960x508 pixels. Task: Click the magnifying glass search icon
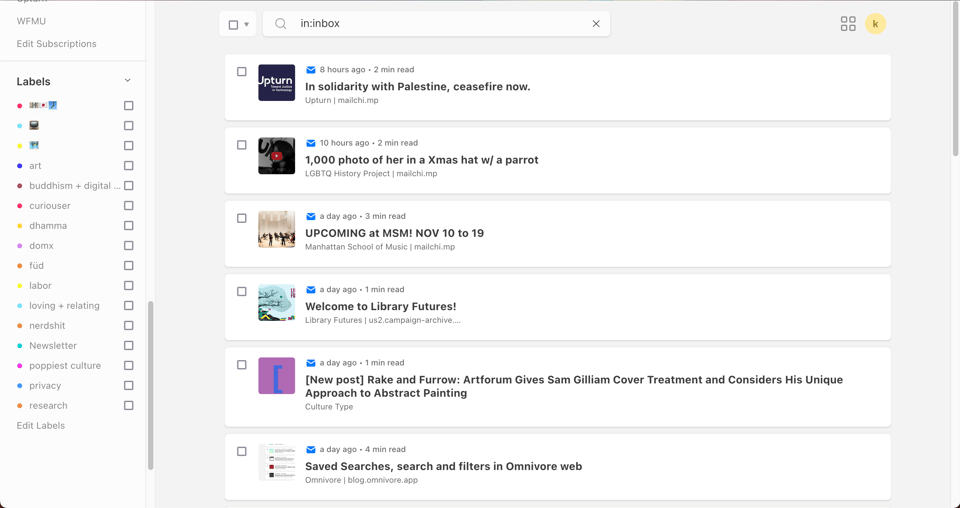[280, 24]
